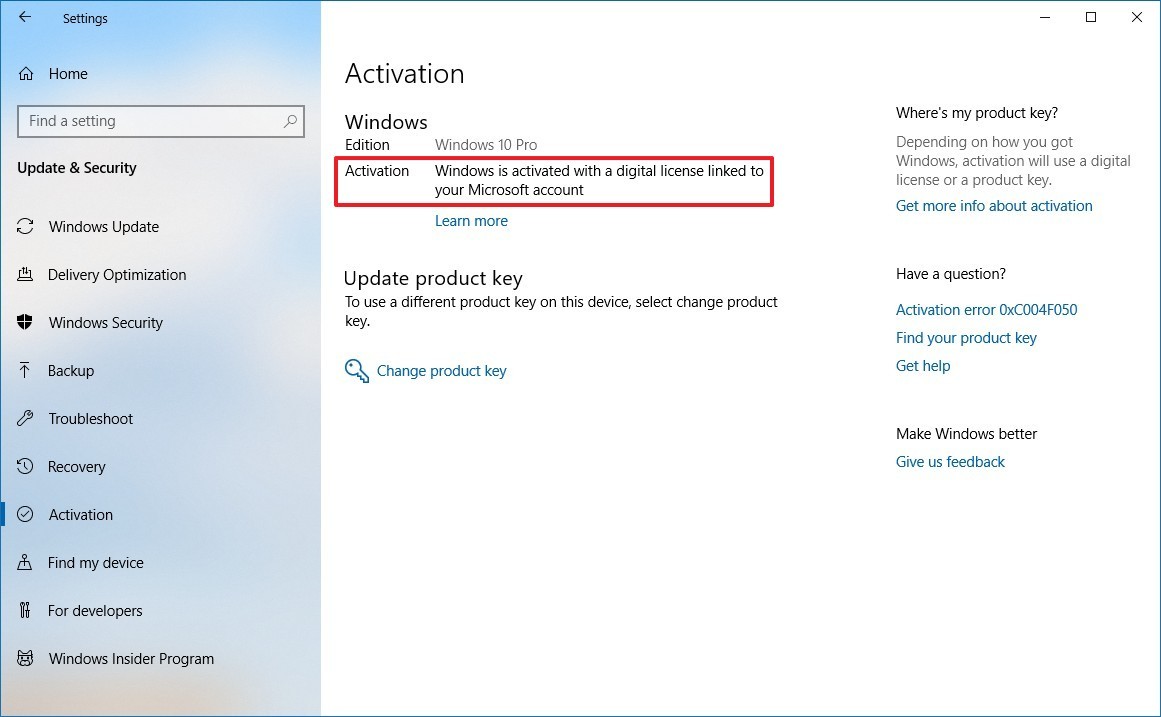The height and width of the screenshot is (717, 1161).
Task: Click inside the Find a setting search box
Action: click(x=160, y=121)
